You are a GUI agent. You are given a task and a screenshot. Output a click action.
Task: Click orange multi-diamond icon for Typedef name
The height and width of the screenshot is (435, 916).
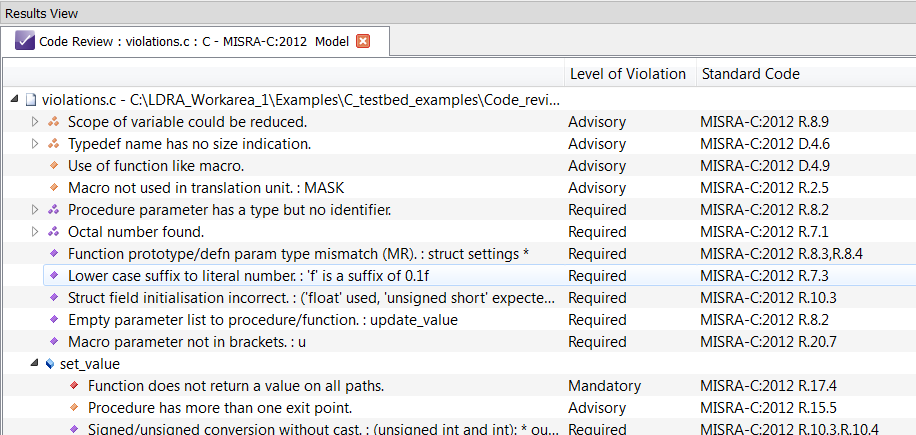coord(54,144)
